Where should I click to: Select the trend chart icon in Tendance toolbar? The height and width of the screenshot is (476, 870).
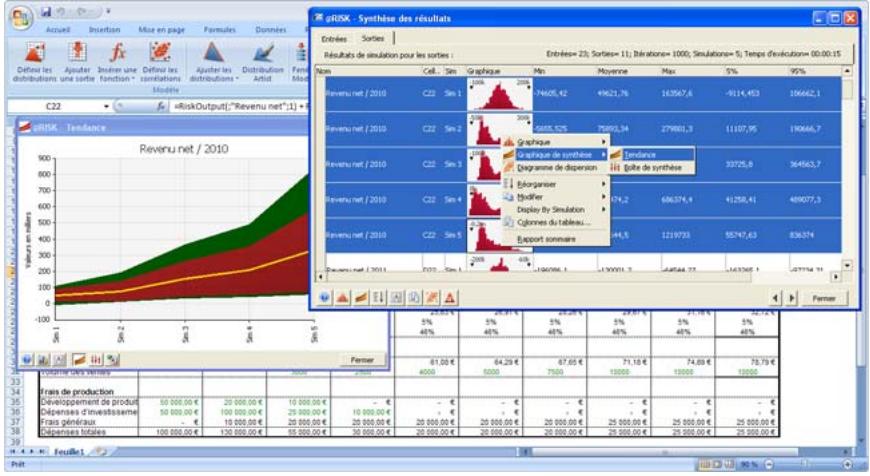77,358
